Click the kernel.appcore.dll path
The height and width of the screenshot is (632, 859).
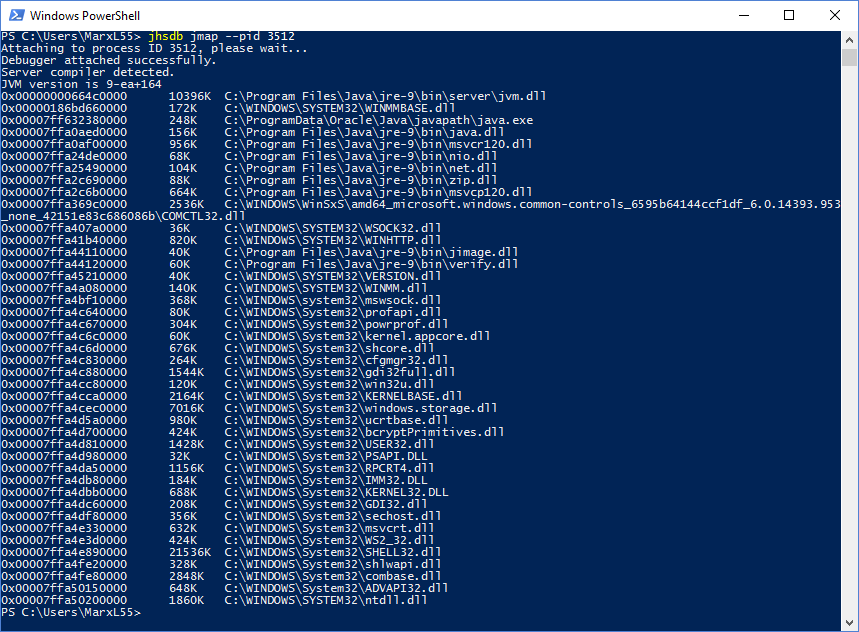[357, 337]
